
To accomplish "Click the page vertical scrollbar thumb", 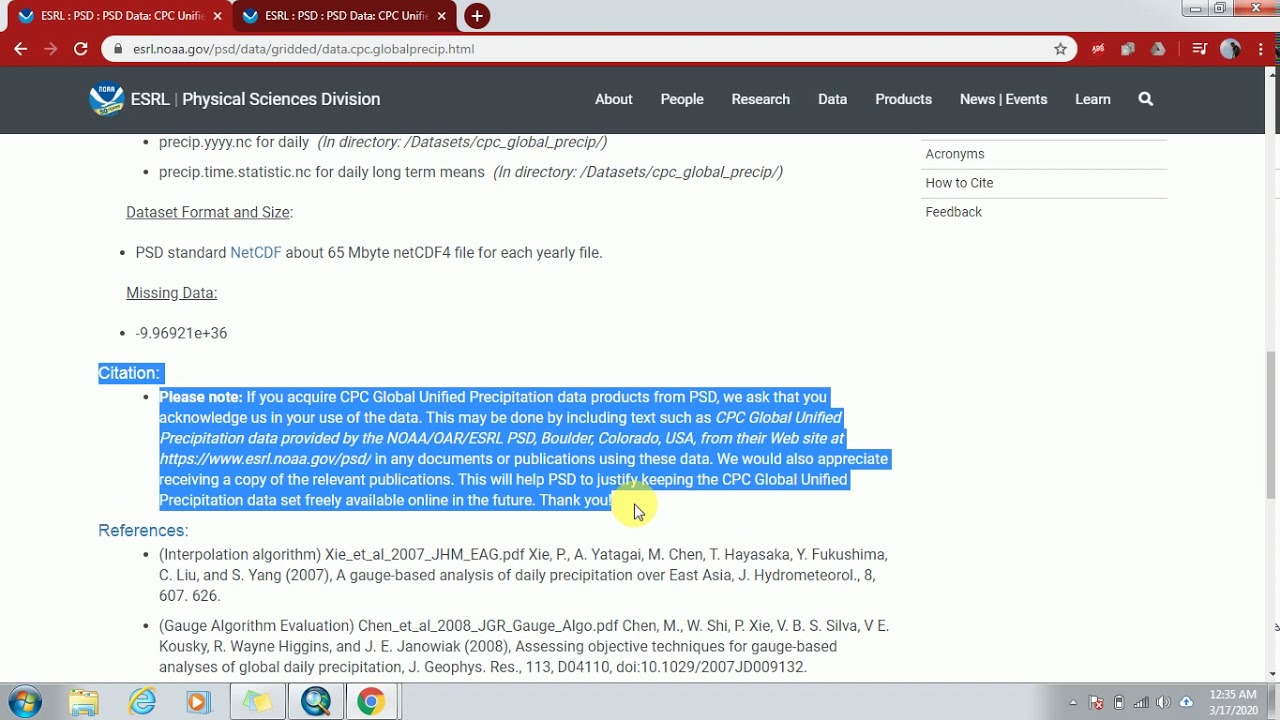I will tap(1272, 423).
